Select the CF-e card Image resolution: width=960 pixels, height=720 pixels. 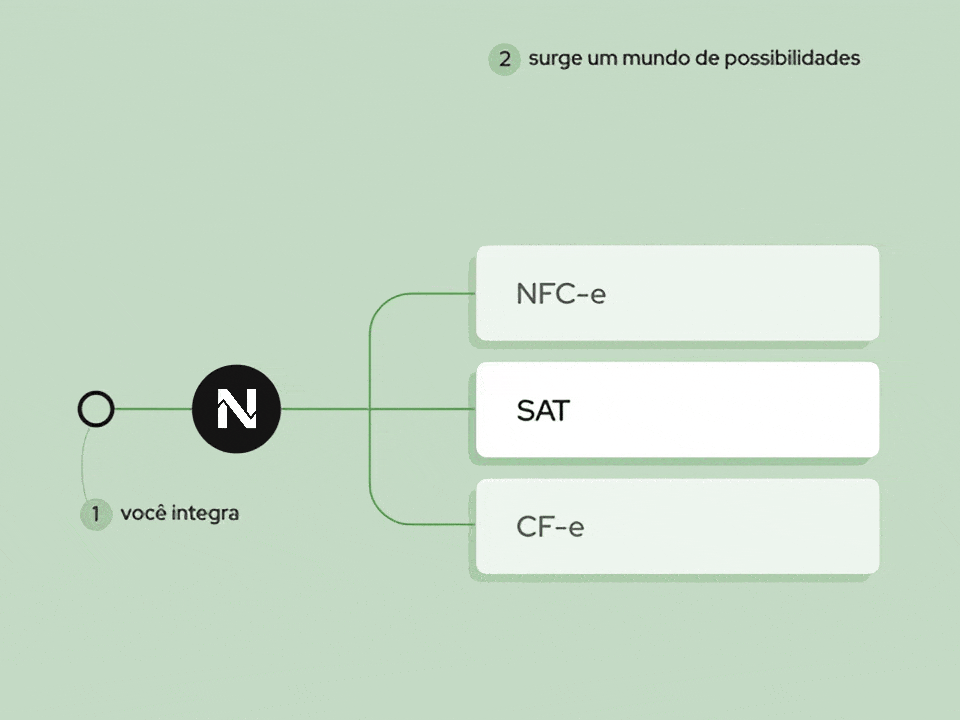pyautogui.click(x=677, y=526)
